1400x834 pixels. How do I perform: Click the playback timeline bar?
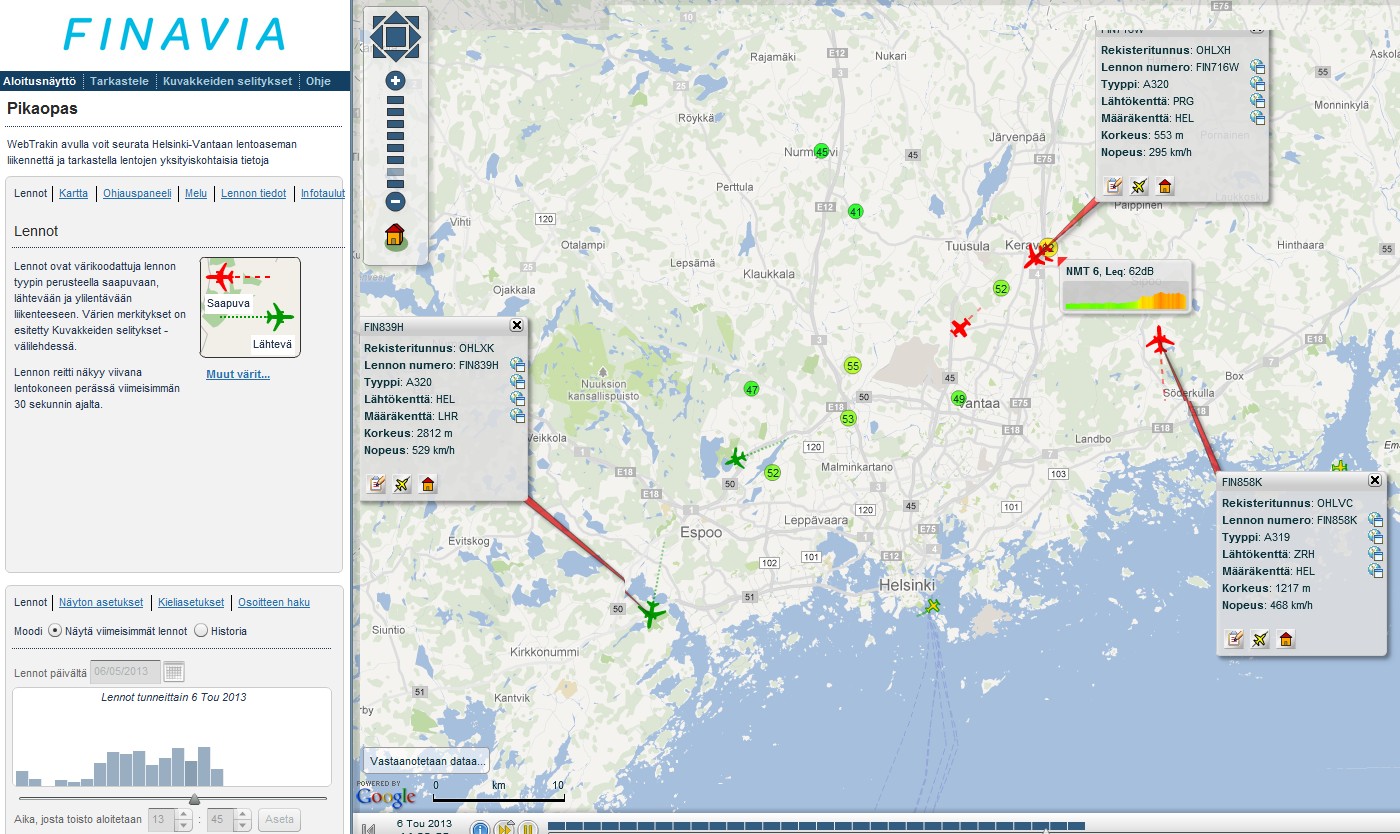[816, 826]
